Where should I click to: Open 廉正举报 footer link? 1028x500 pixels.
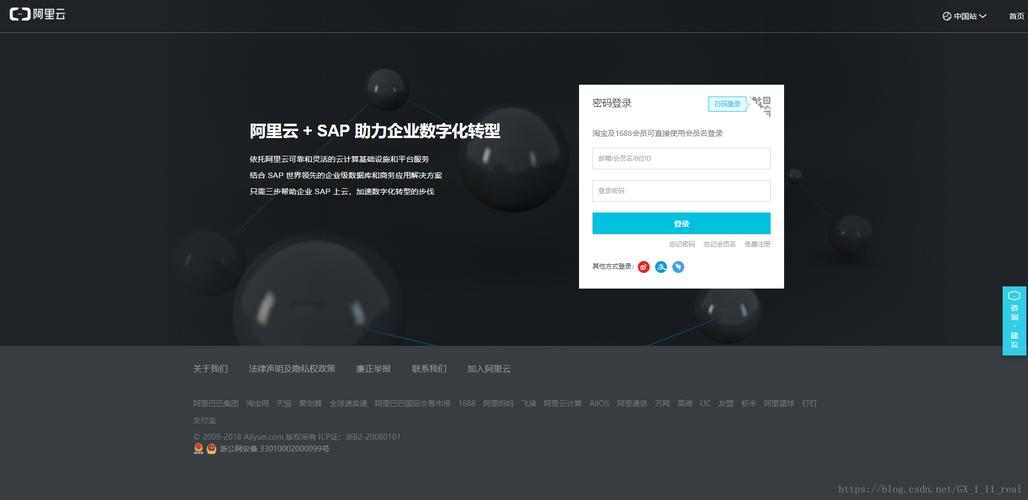click(374, 369)
